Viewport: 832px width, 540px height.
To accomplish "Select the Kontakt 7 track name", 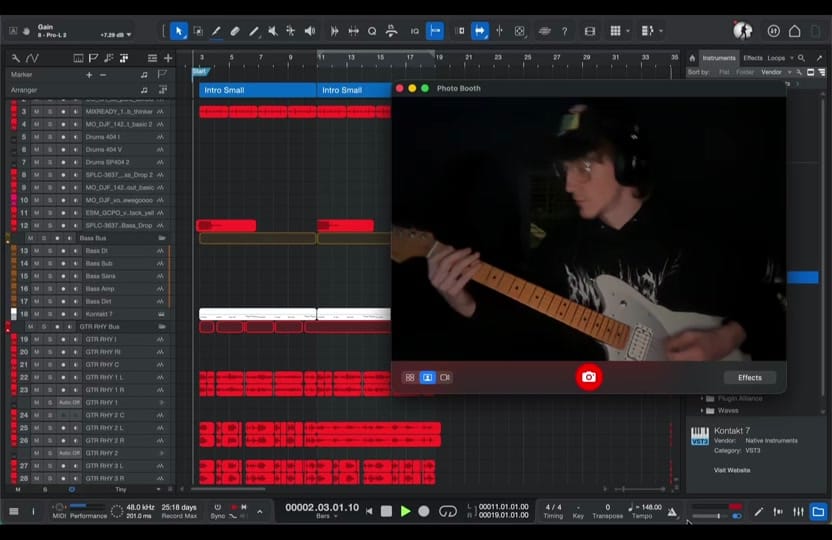I will [x=99, y=314].
